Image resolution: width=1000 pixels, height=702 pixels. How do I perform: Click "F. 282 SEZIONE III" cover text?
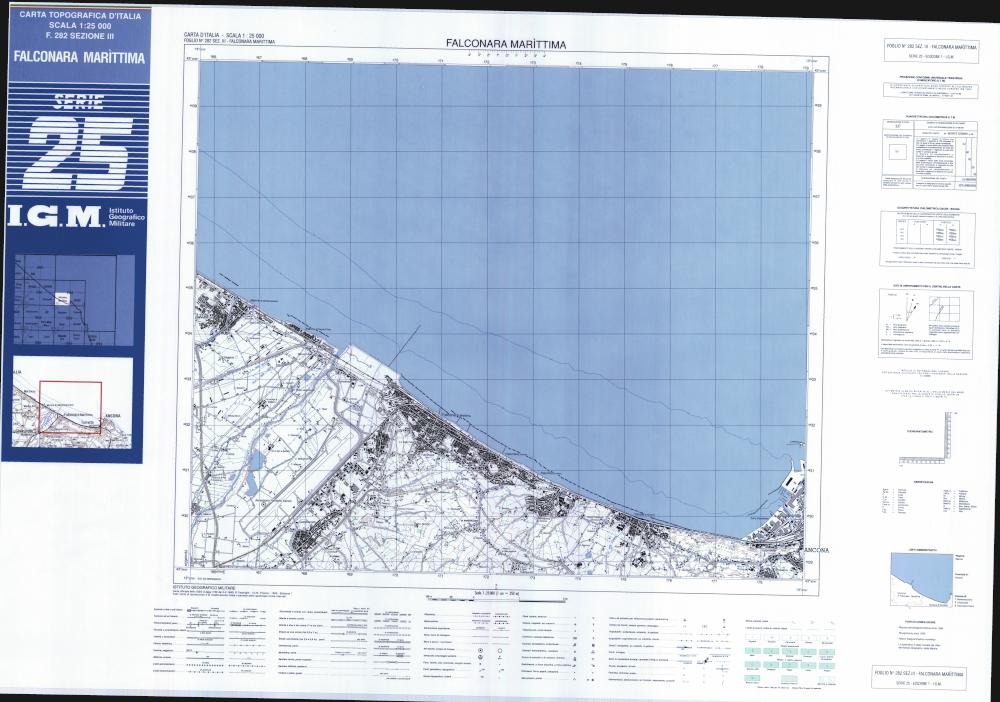tap(80, 34)
